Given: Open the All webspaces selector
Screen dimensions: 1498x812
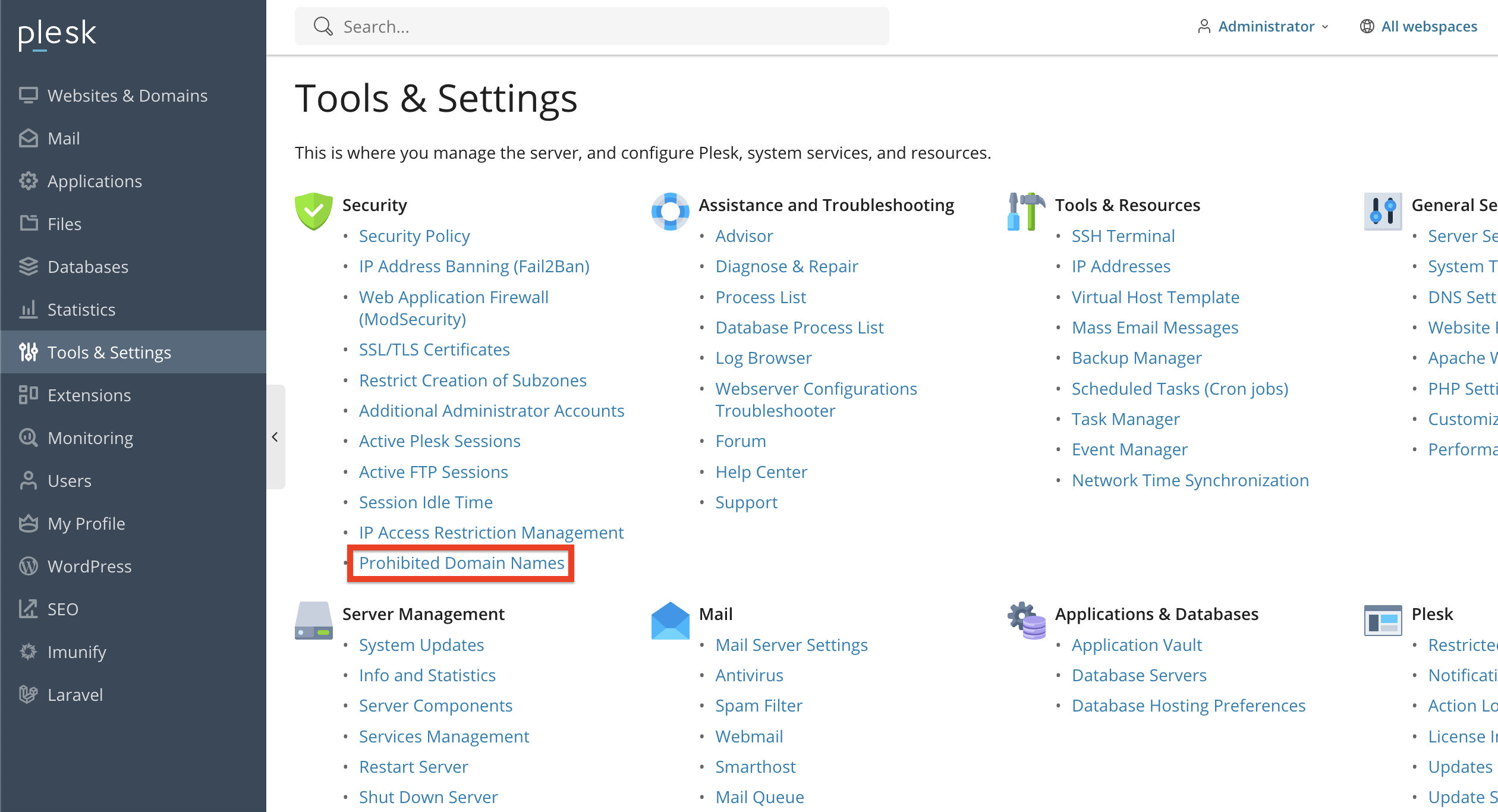Looking at the screenshot, I should point(1418,26).
